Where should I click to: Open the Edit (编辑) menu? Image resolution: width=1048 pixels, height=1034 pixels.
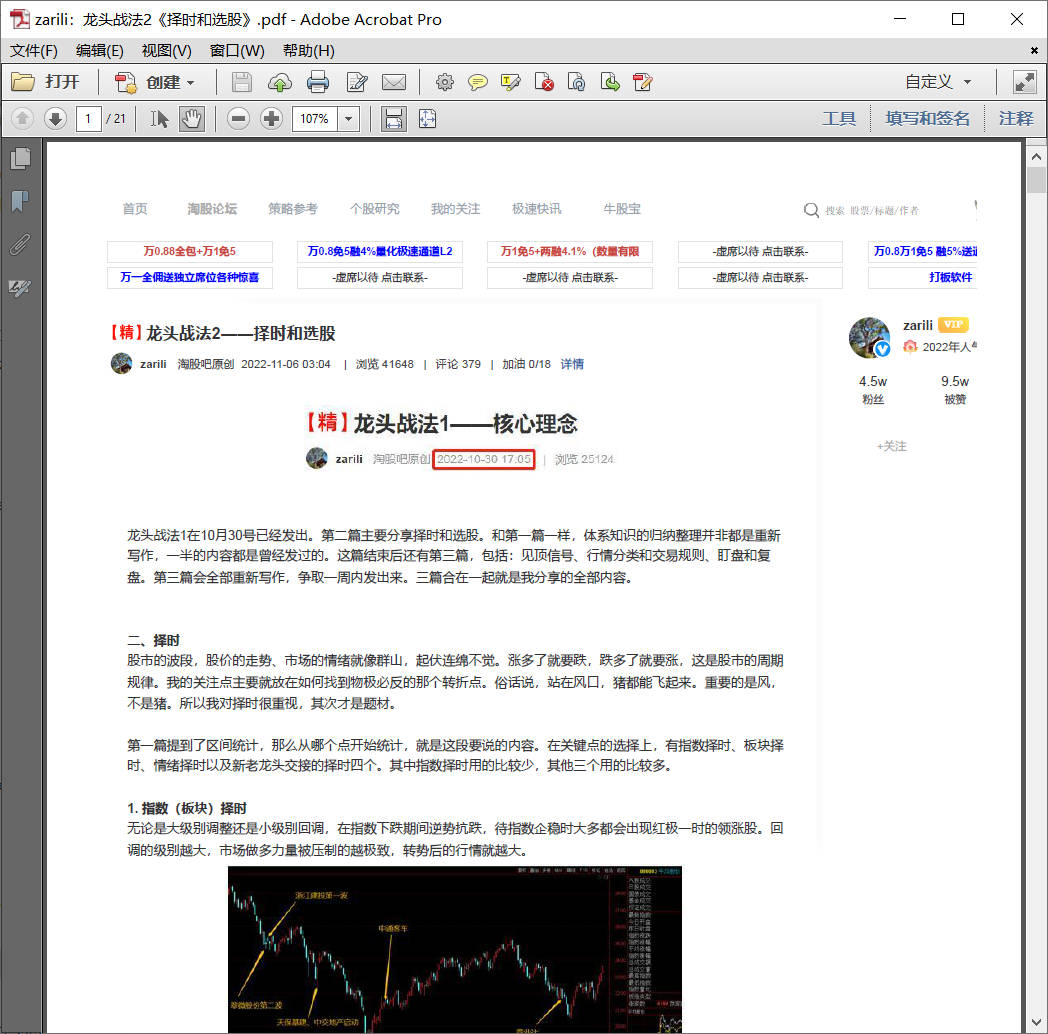tap(100, 51)
